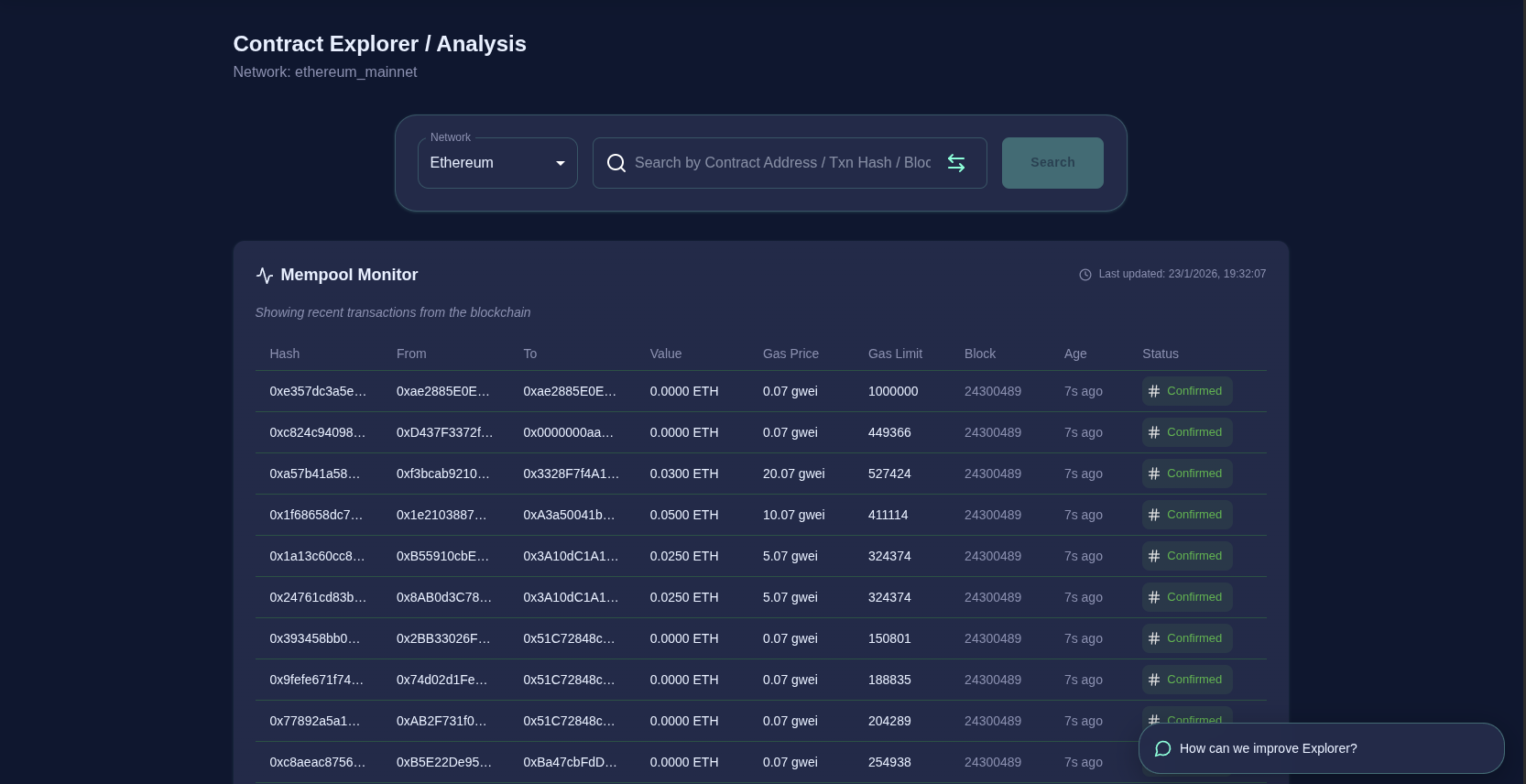Viewport: 1526px width, 784px height.
Task: Open the 'How can we improve Explorer?' feedback
Action: 1321,748
